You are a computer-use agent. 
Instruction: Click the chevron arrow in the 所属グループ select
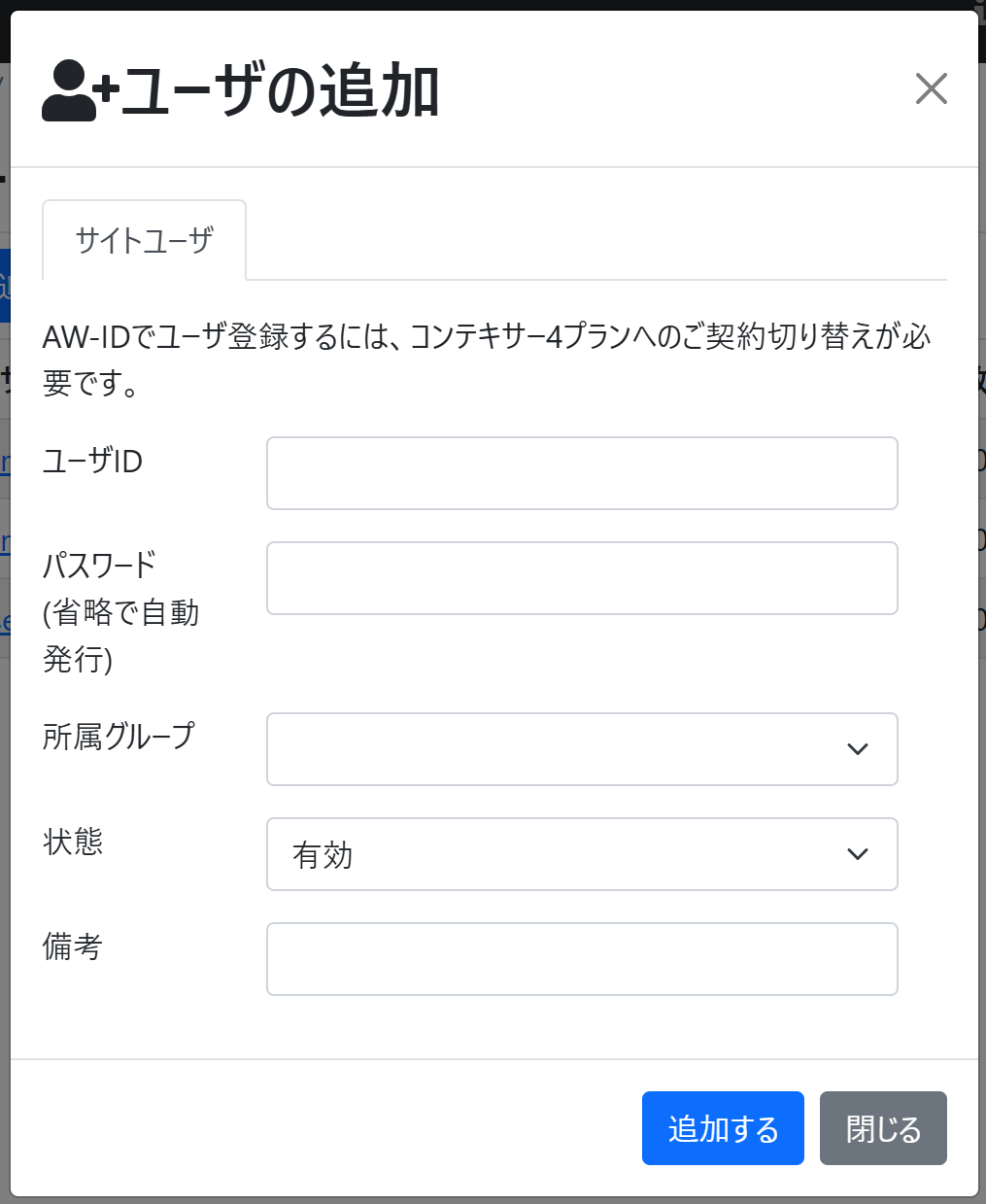(857, 749)
